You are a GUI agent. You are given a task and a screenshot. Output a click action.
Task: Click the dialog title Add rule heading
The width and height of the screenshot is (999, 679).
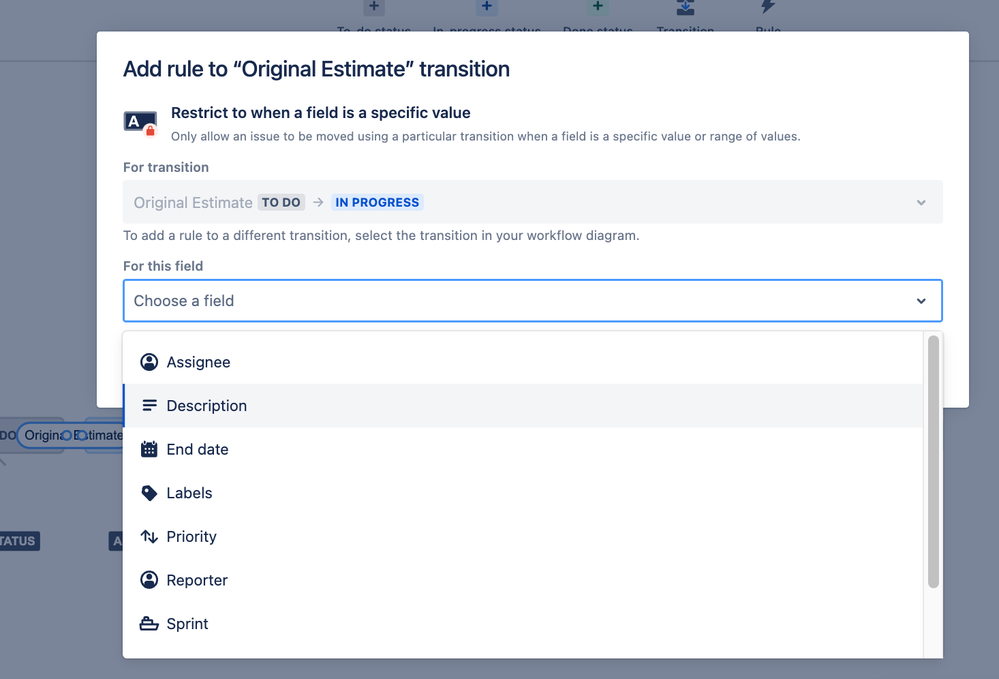[317, 69]
